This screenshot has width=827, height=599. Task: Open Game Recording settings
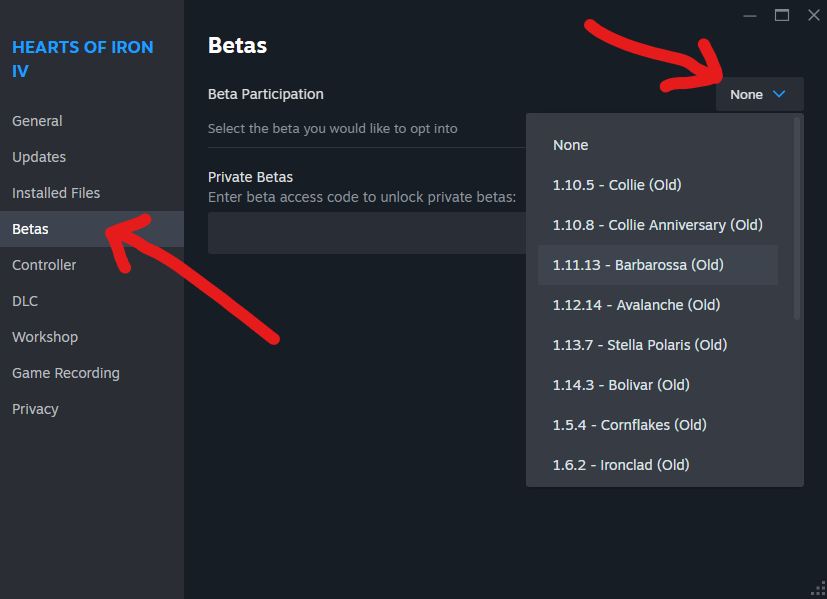coord(66,373)
